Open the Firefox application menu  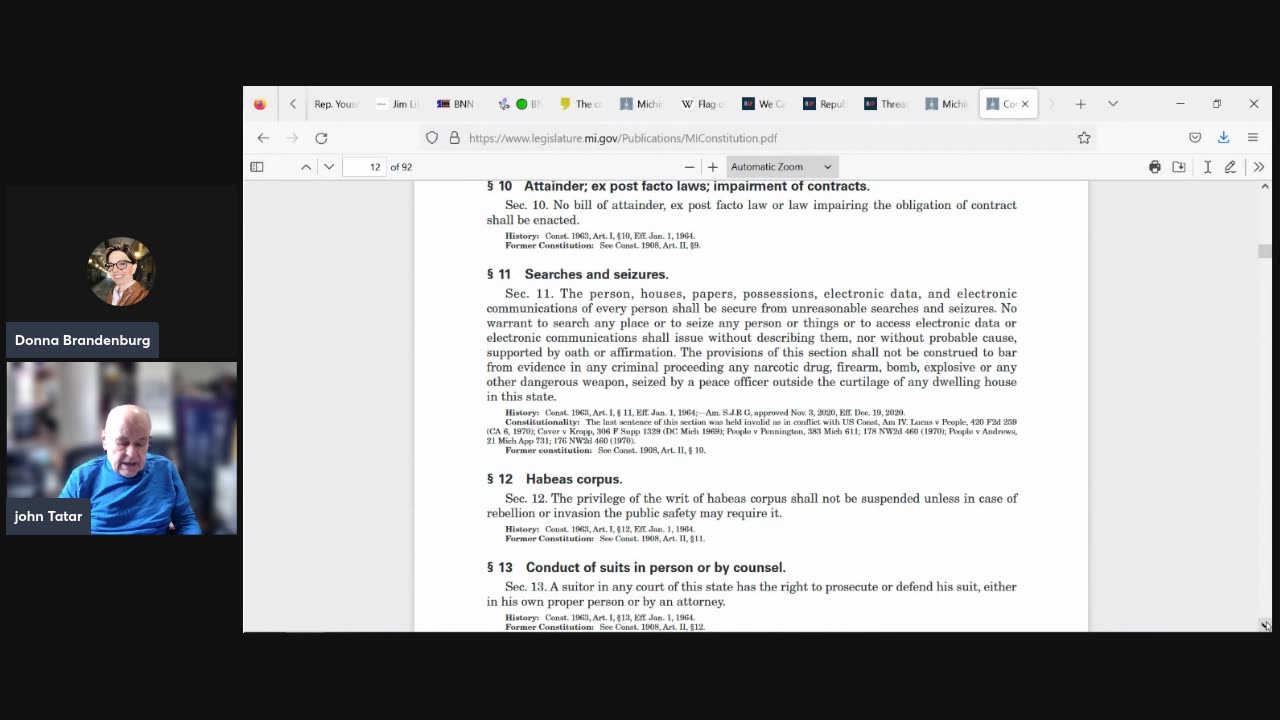coord(1252,138)
